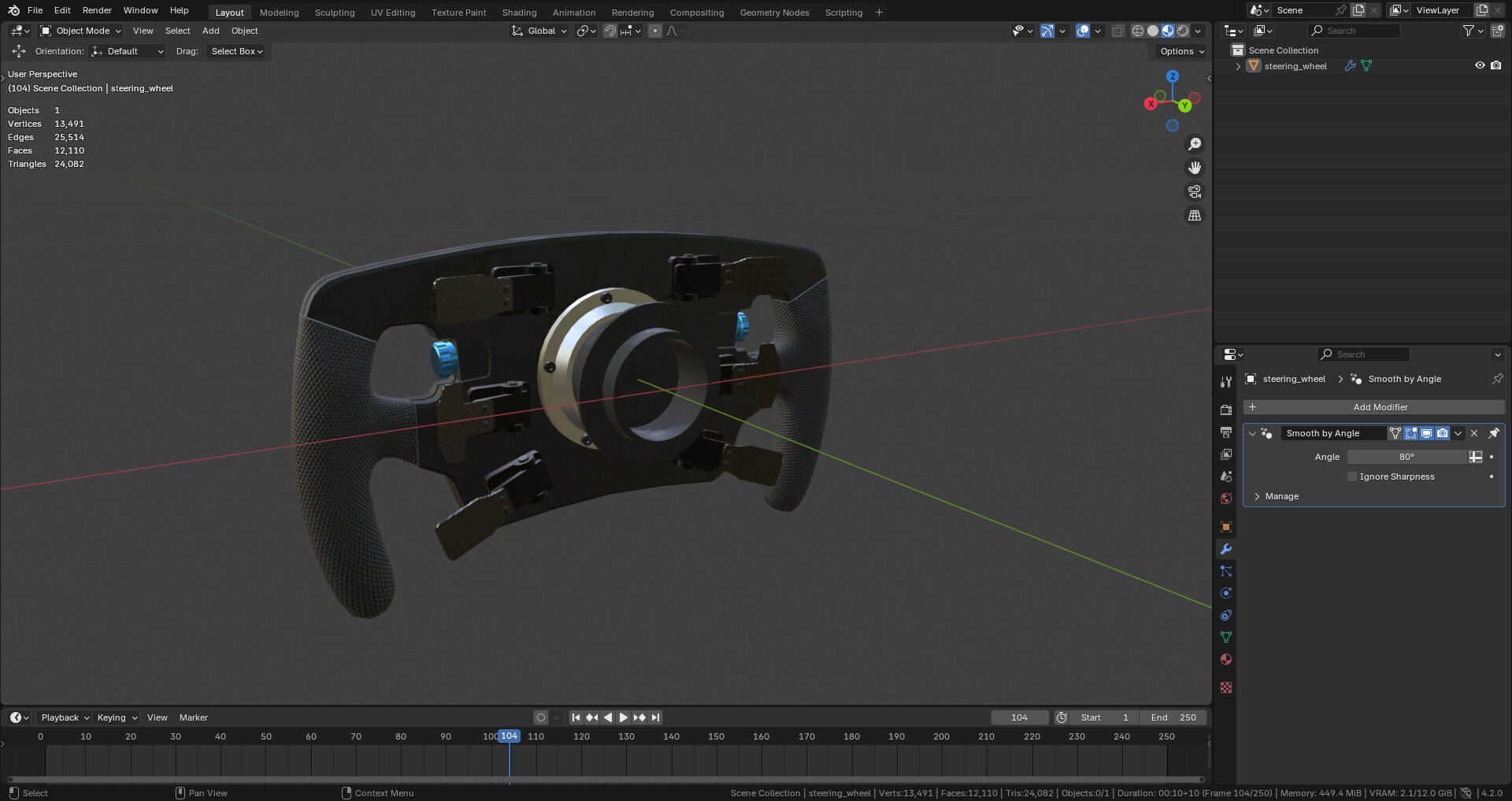Open the Global transform orientation dropdown
This screenshot has width=1512, height=801.
539,31
